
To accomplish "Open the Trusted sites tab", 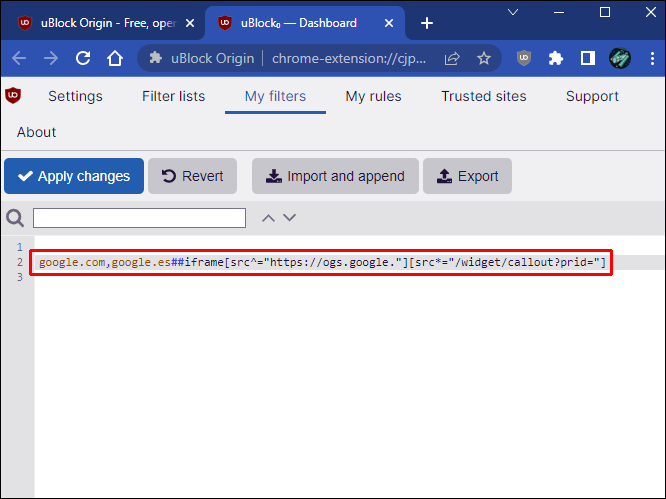I will pyautogui.click(x=484, y=96).
